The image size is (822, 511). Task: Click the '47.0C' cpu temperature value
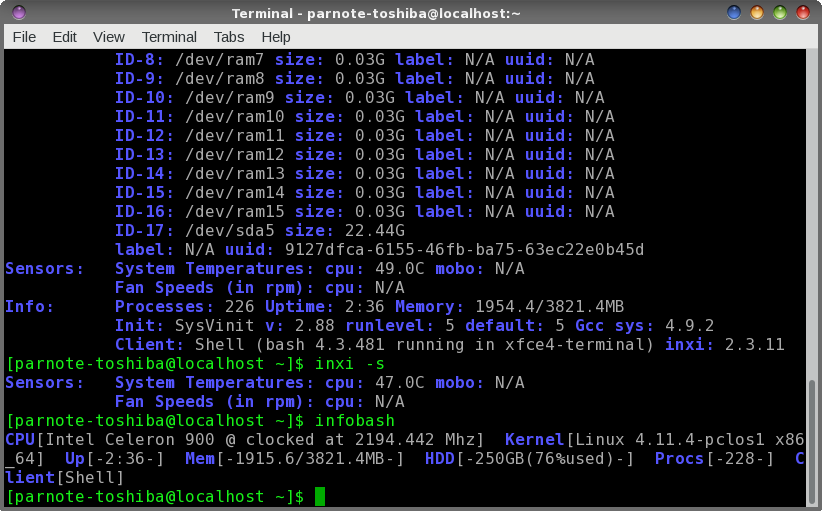[x=399, y=383]
